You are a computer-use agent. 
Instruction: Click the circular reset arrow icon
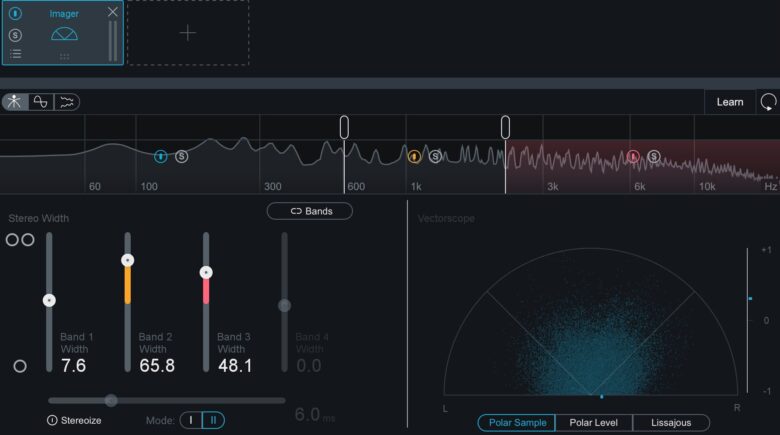click(768, 102)
